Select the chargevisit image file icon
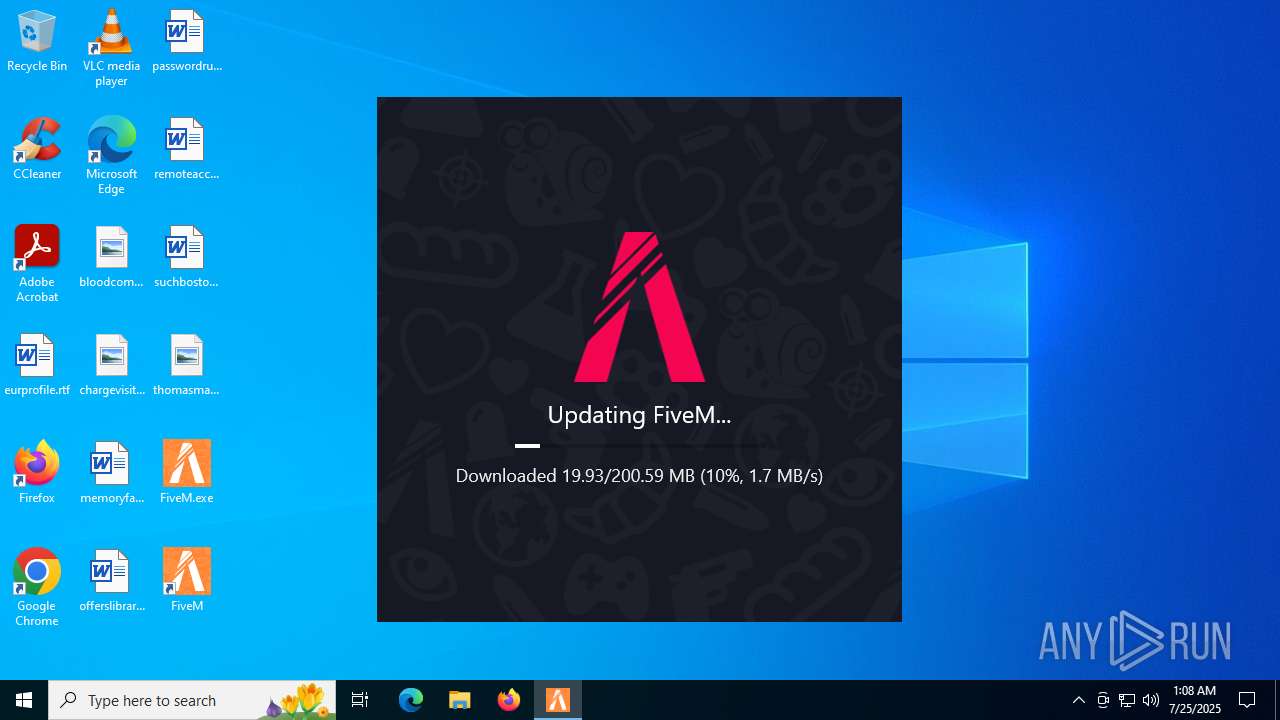 tap(111, 366)
